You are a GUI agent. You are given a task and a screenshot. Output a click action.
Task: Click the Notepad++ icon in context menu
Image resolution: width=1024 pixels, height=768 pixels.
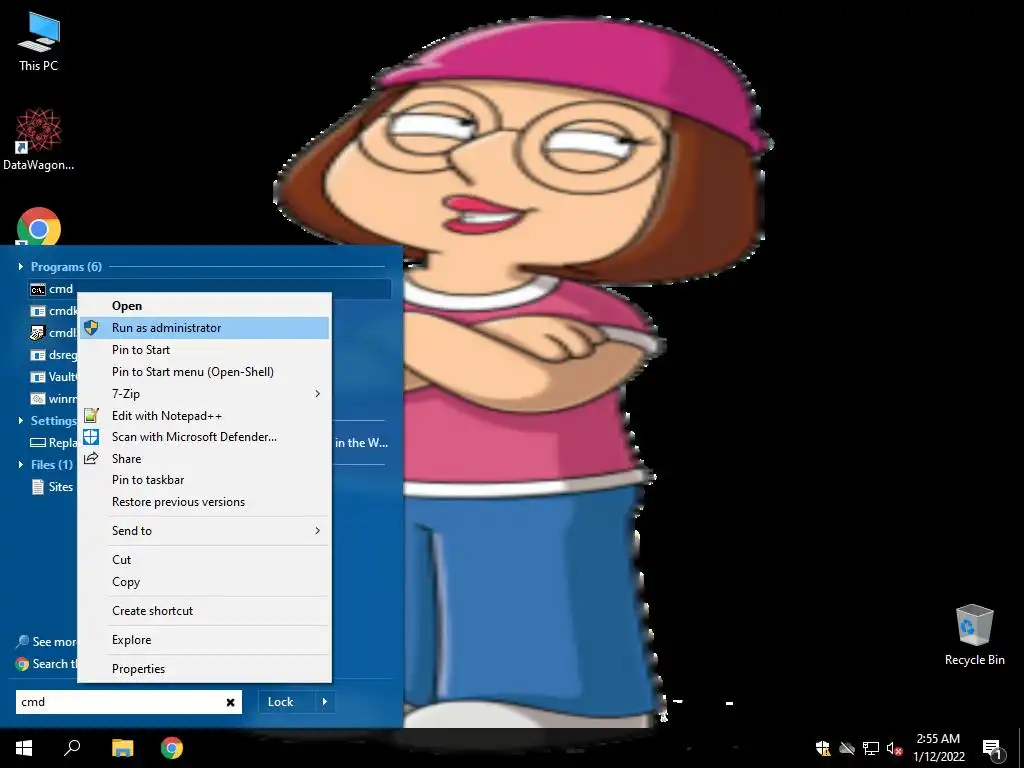(91, 415)
